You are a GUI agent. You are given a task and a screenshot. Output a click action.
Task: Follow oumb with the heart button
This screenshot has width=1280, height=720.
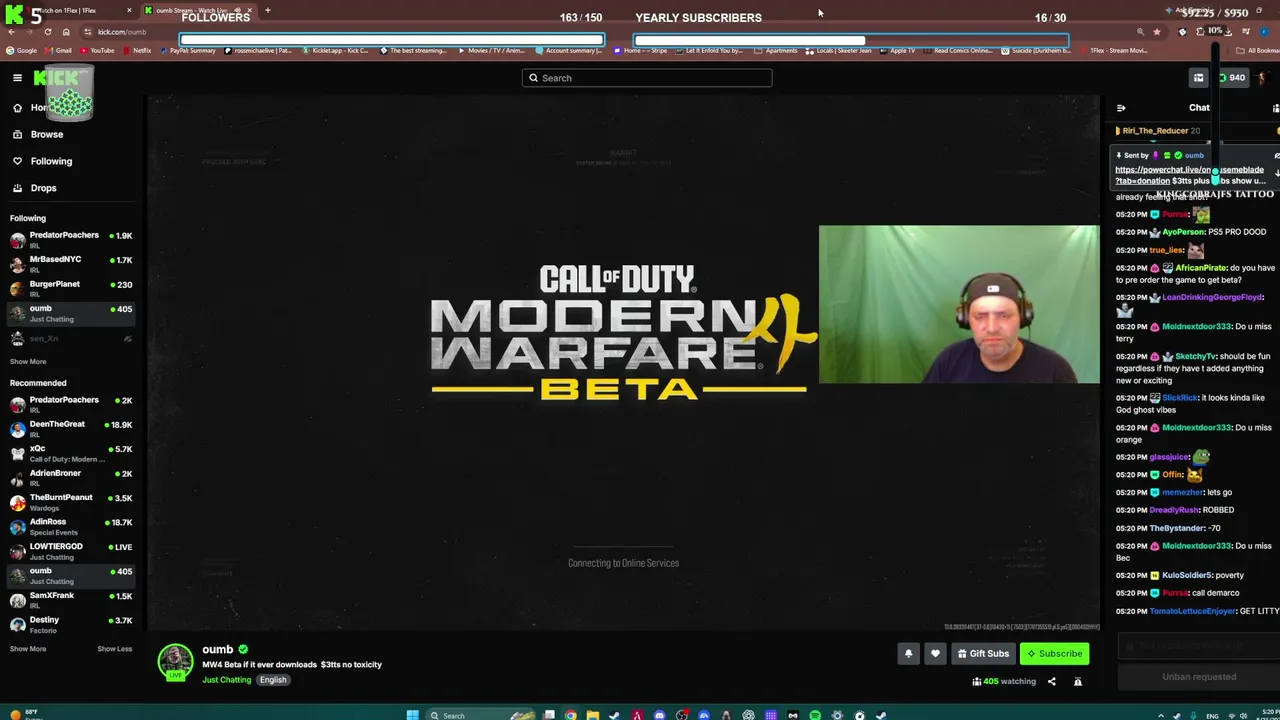pyautogui.click(x=935, y=654)
